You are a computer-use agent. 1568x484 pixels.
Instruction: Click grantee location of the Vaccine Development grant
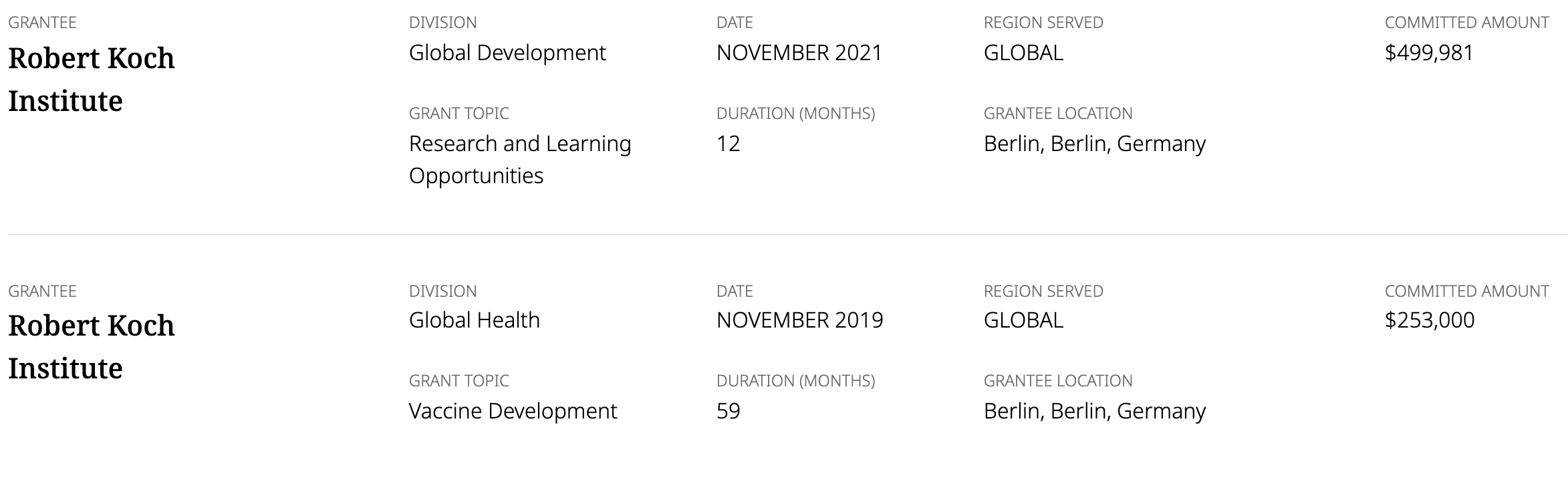[x=1094, y=411]
